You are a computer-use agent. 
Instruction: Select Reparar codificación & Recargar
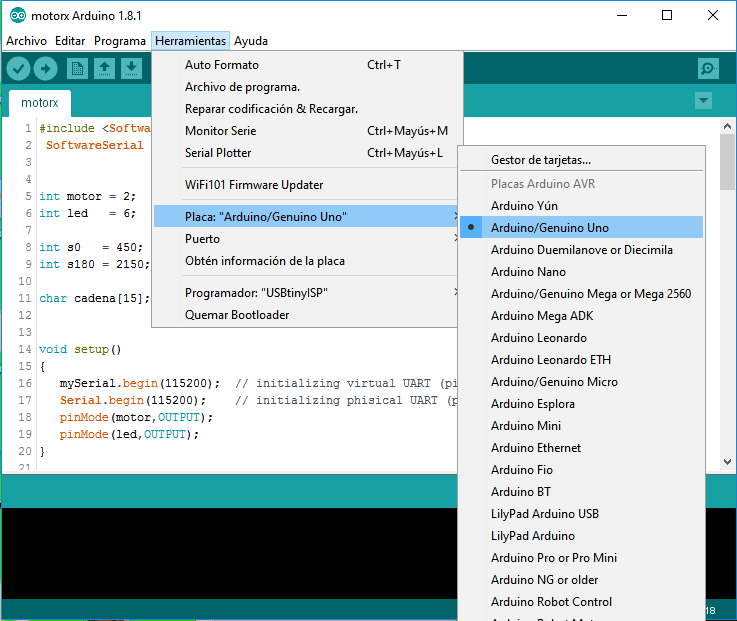pyautogui.click(x=306, y=109)
